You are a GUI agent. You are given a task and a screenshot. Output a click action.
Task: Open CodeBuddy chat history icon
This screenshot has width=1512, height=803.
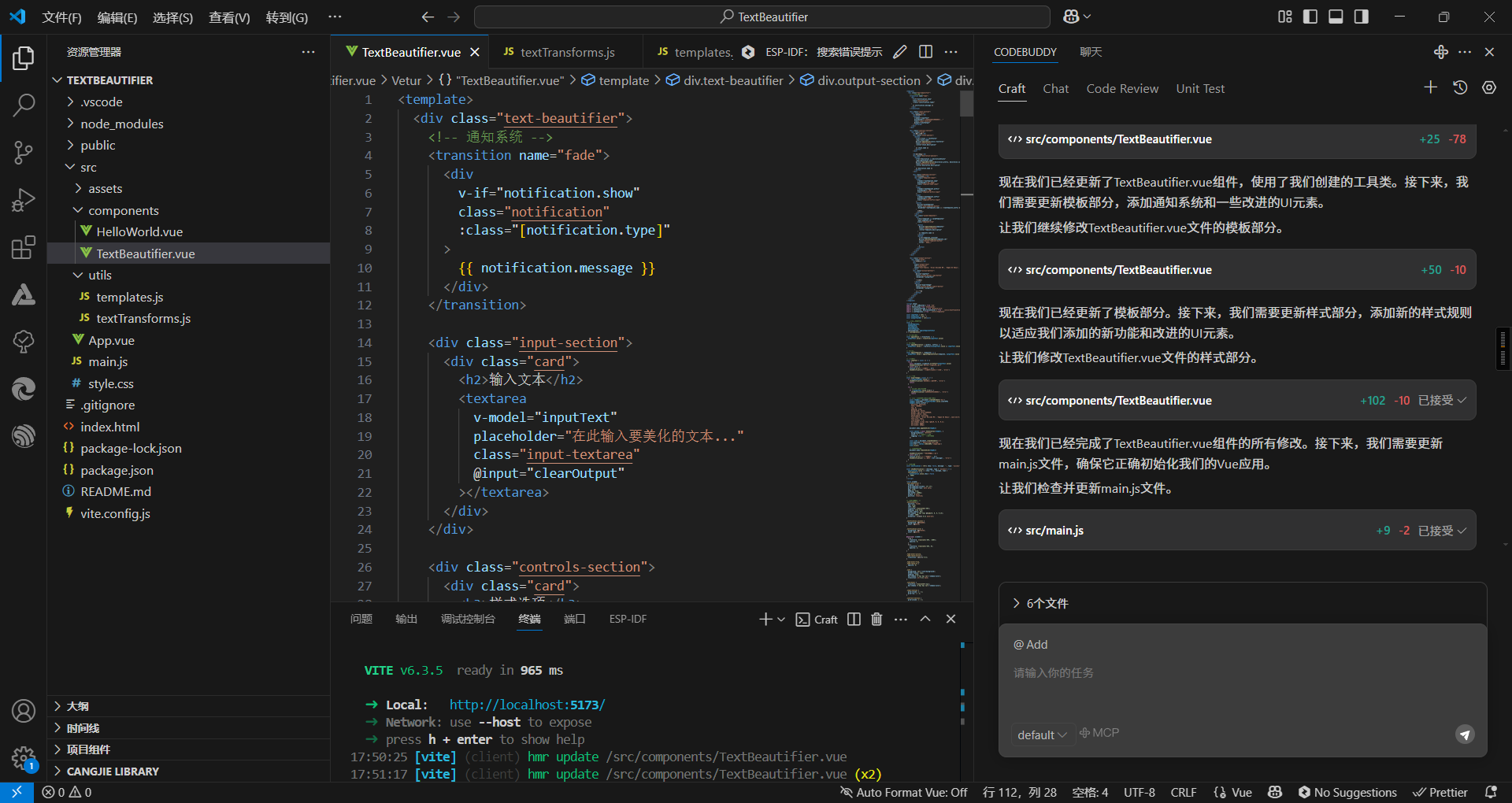tap(1460, 87)
